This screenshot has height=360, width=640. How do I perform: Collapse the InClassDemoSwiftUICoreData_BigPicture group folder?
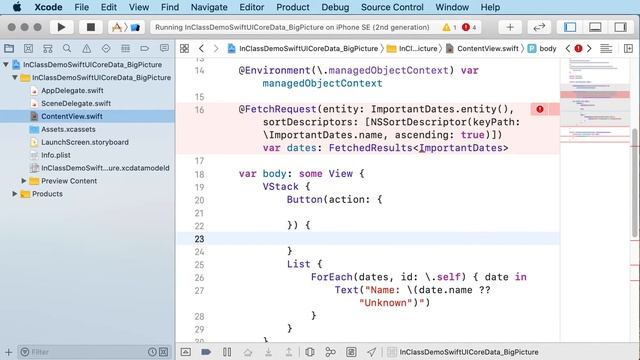tap(15, 77)
